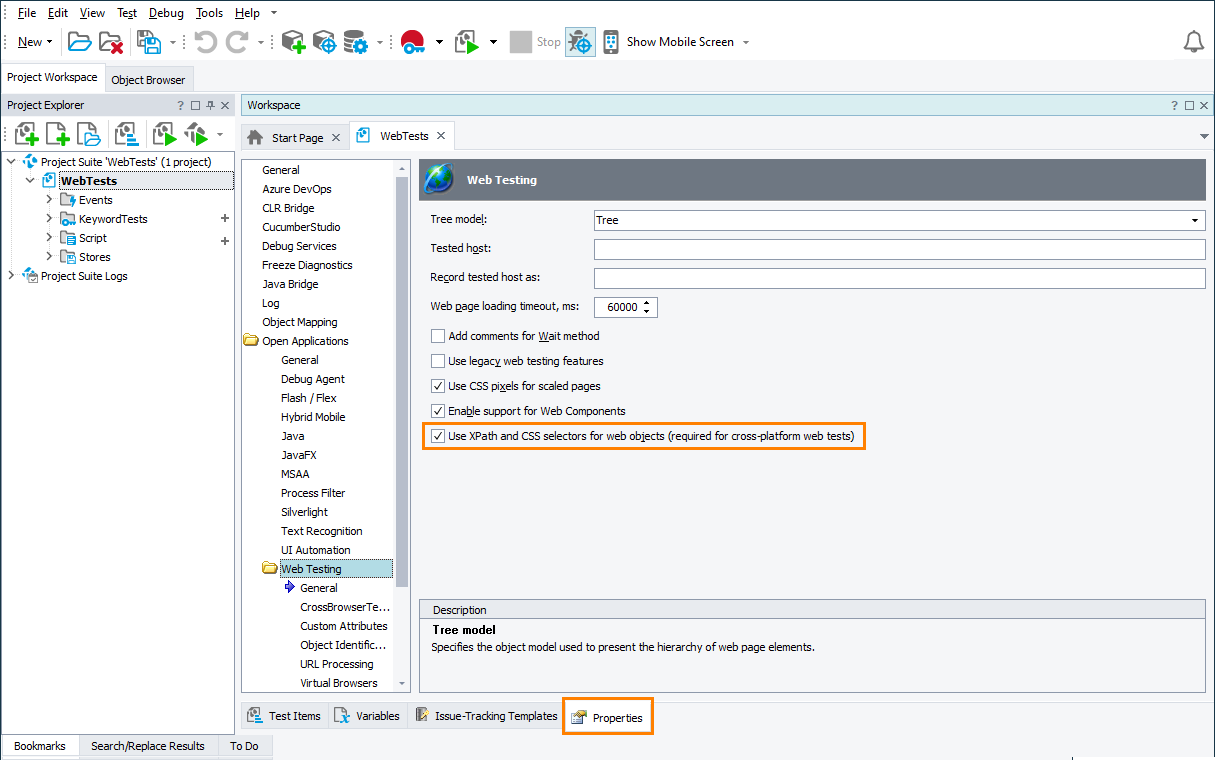1215x760 pixels.
Task: Select Text Recognition under Open Applications
Action: click(321, 531)
